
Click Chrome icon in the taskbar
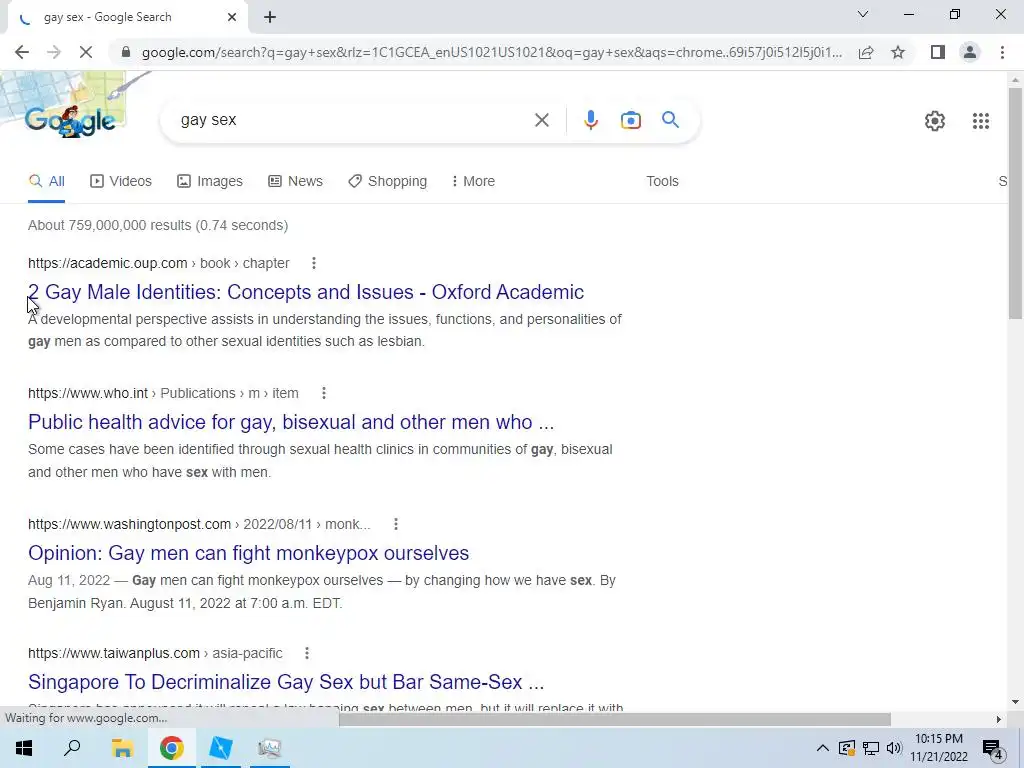[172, 748]
